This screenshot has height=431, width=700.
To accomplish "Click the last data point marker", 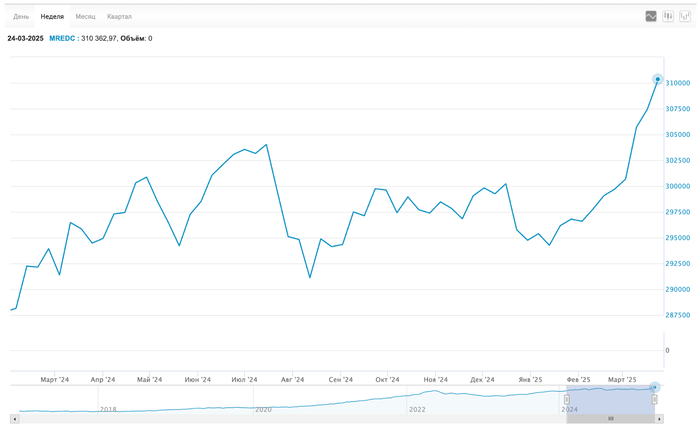I will [x=657, y=79].
